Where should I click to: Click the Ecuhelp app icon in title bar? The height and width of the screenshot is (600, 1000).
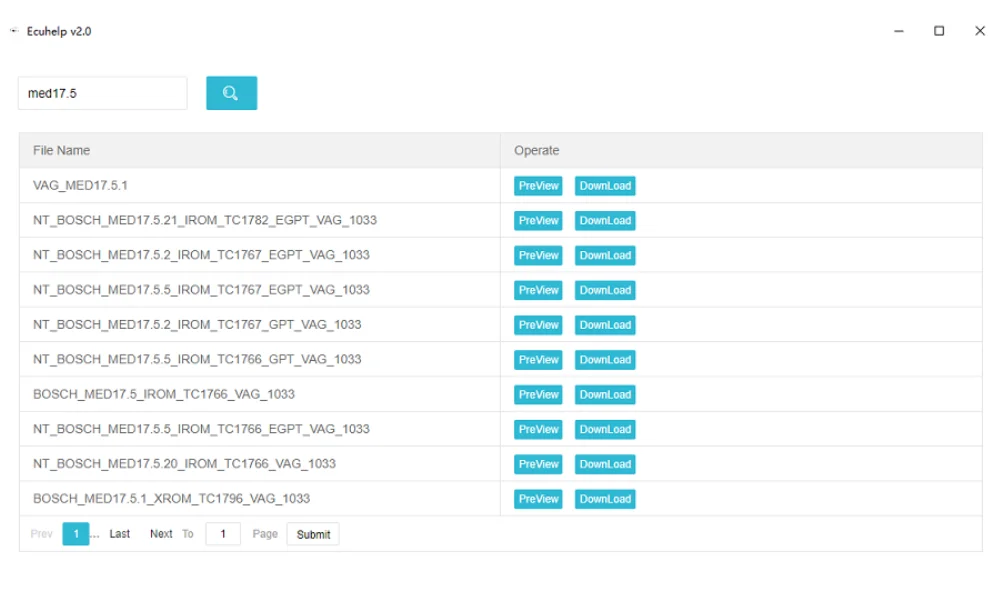pos(14,31)
